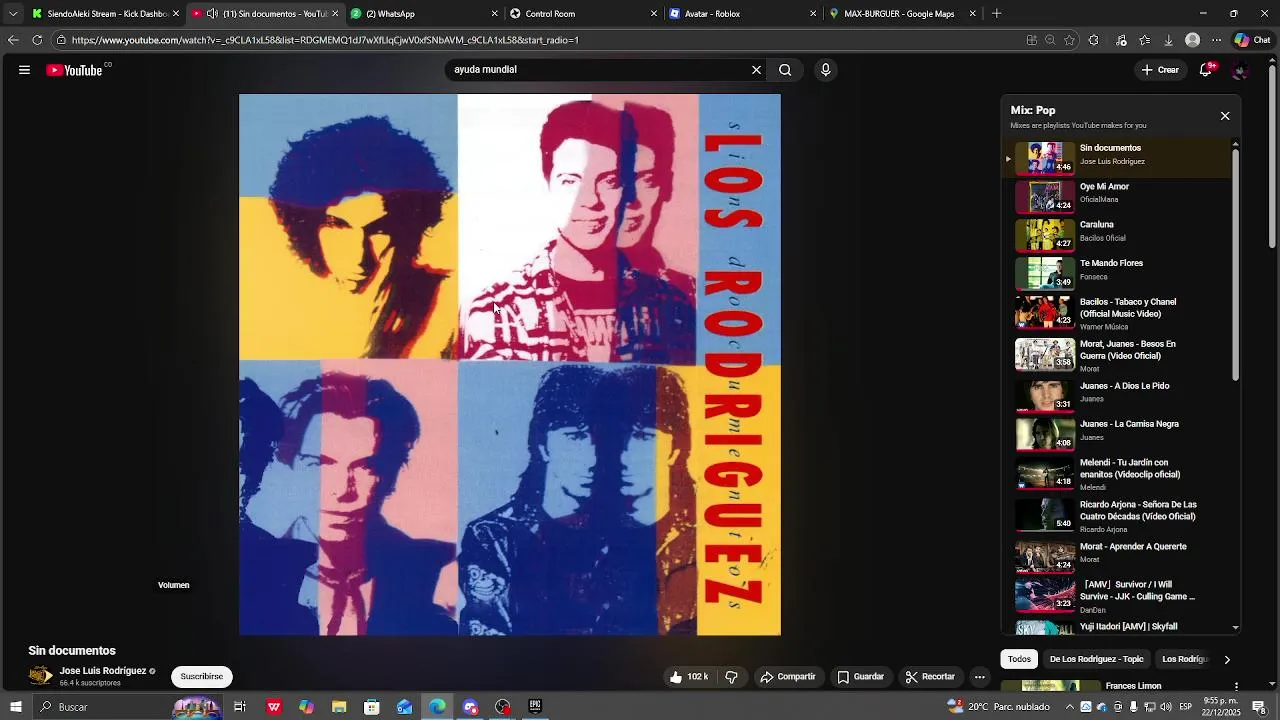Click the page vertical scrollbar
1280x720 pixels.
(1272, 155)
